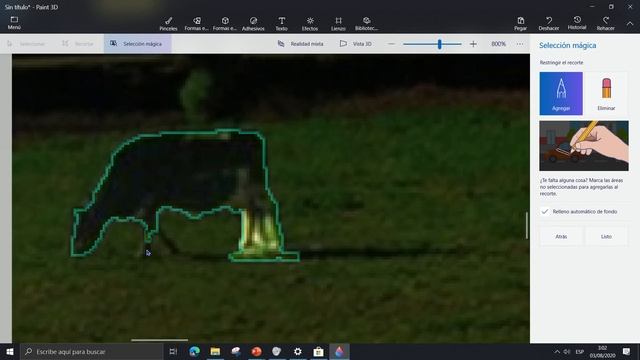Viewport: 640px width, 360px height.
Task: Click the Listo button
Action: (606, 236)
